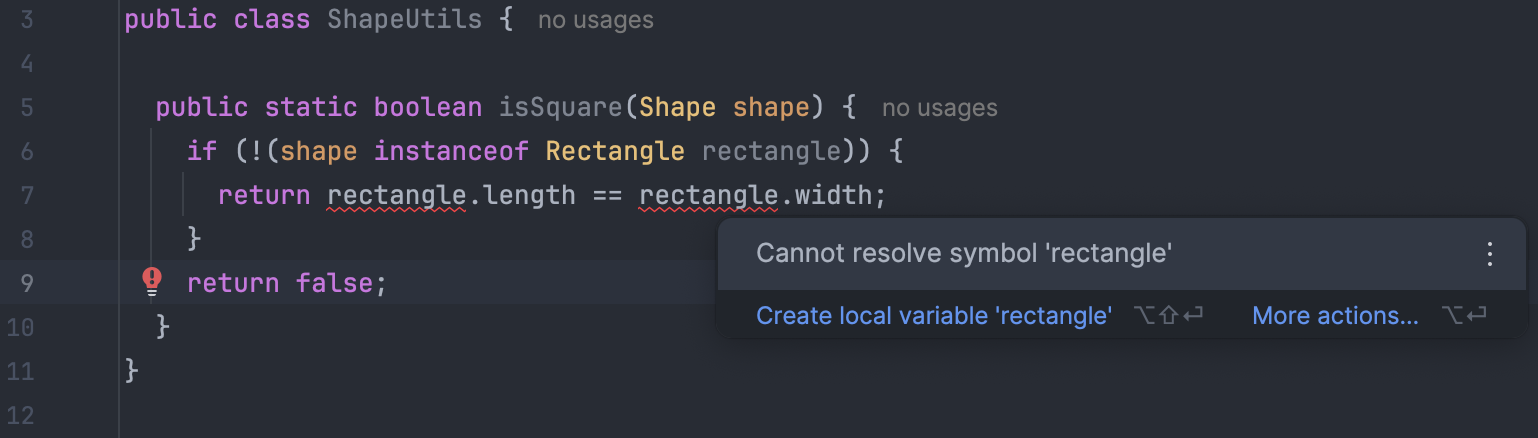Place cursor on the 'width' field
The image size is (1538, 438).
tap(832, 195)
